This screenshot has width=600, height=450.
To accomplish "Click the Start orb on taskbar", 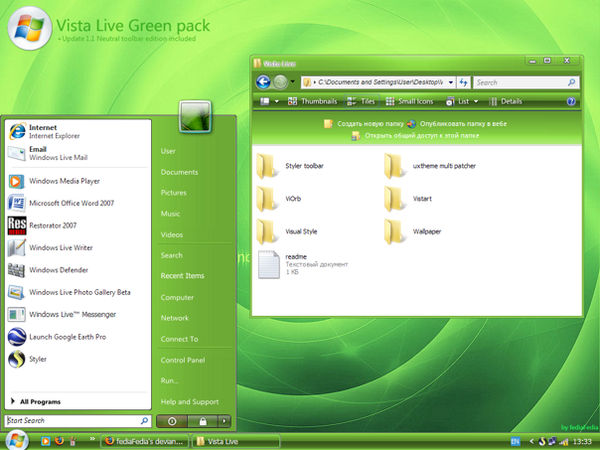I will pos(17,439).
